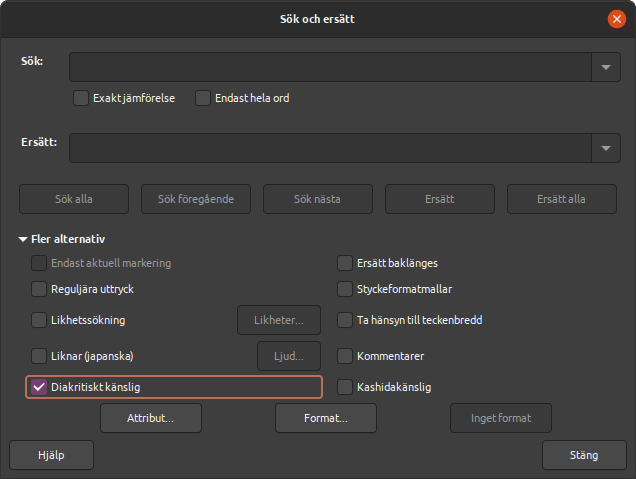Close the Sök och ersätt dialog

617,19
